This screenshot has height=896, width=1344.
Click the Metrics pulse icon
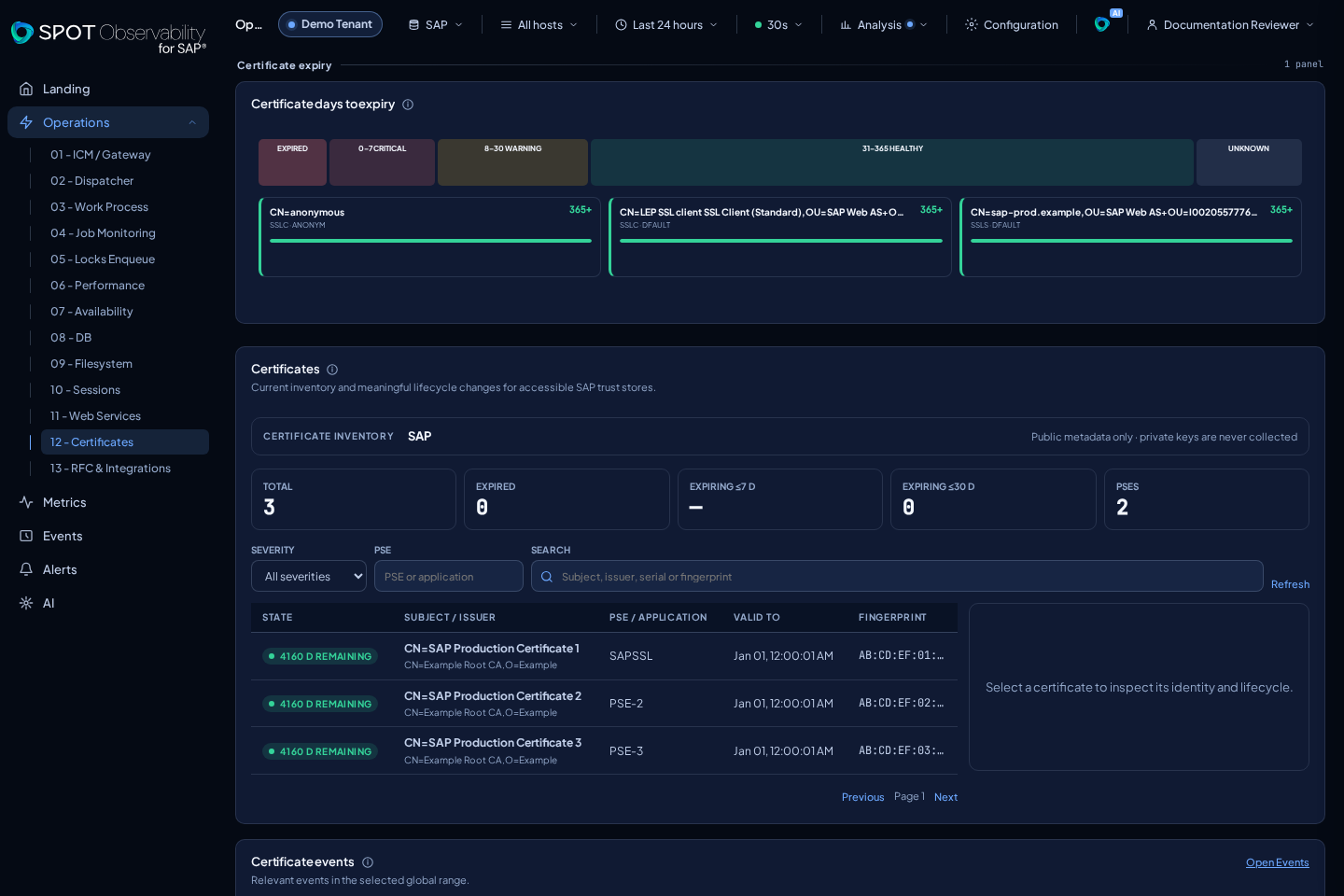tap(26, 502)
